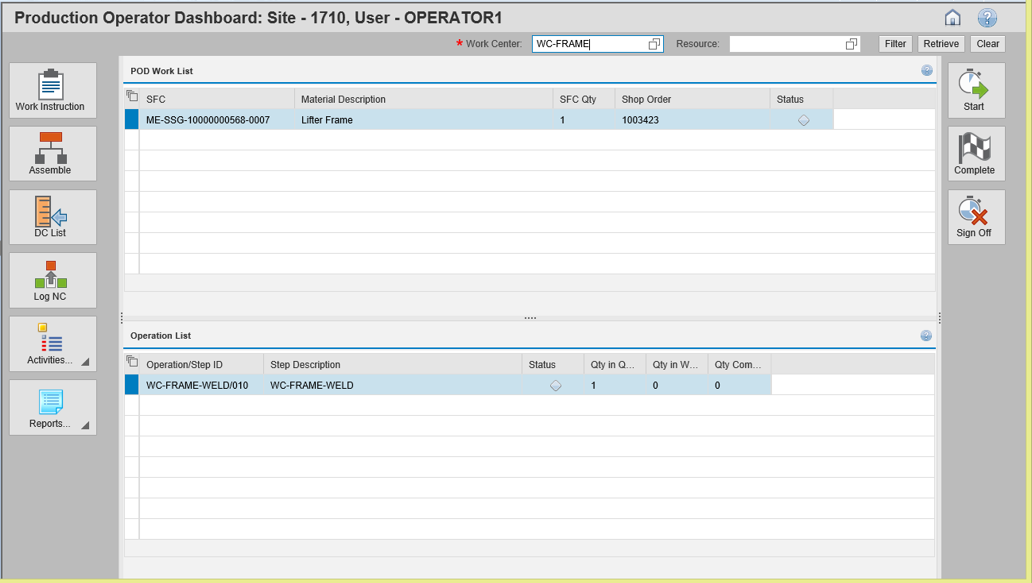Open the DC List

pyautogui.click(x=52, y=216)
